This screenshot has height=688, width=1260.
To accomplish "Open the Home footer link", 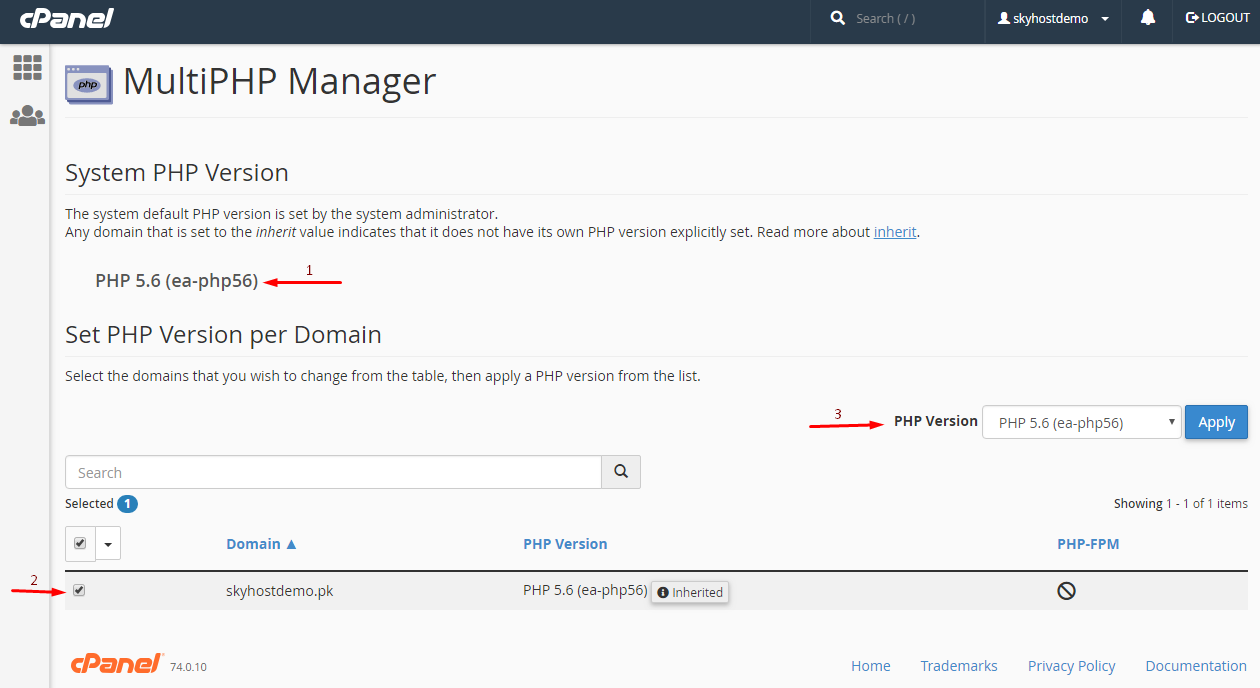I will click(871, 666).
